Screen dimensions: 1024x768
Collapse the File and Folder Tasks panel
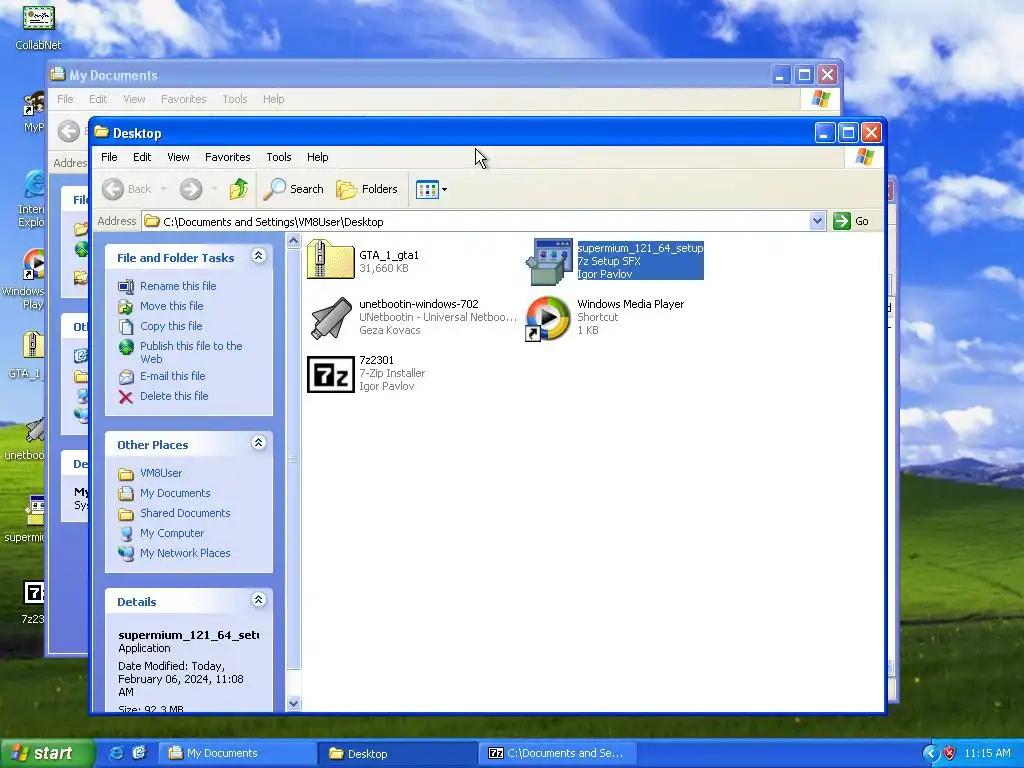click(259, 256)
